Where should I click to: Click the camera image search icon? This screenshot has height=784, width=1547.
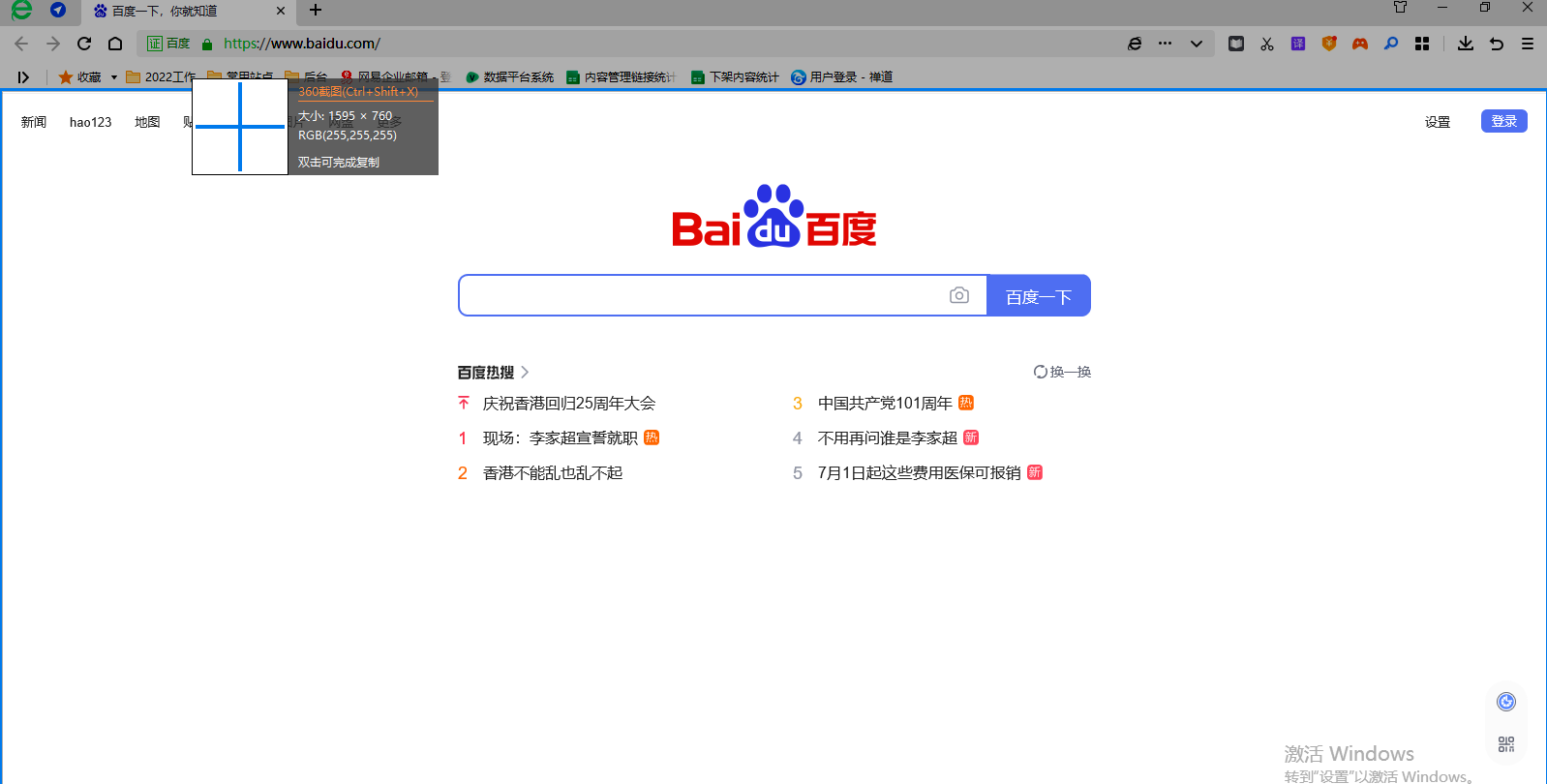tap(959, 295)
